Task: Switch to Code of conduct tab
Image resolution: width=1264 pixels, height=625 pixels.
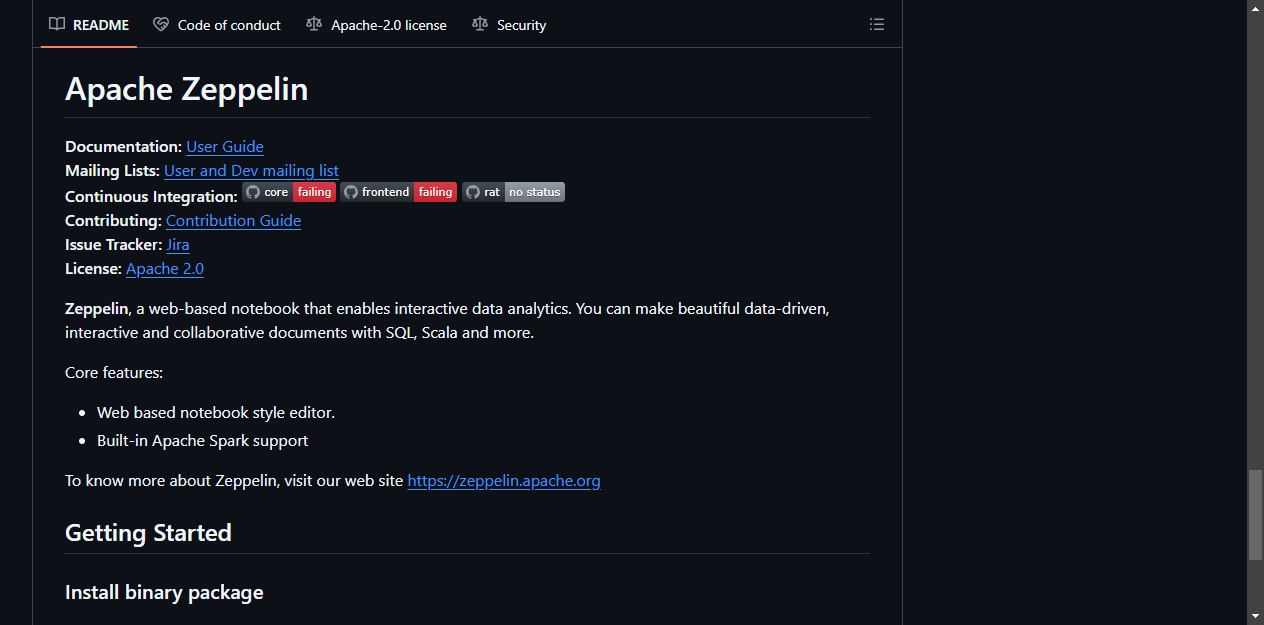Action: coord(216,24)
